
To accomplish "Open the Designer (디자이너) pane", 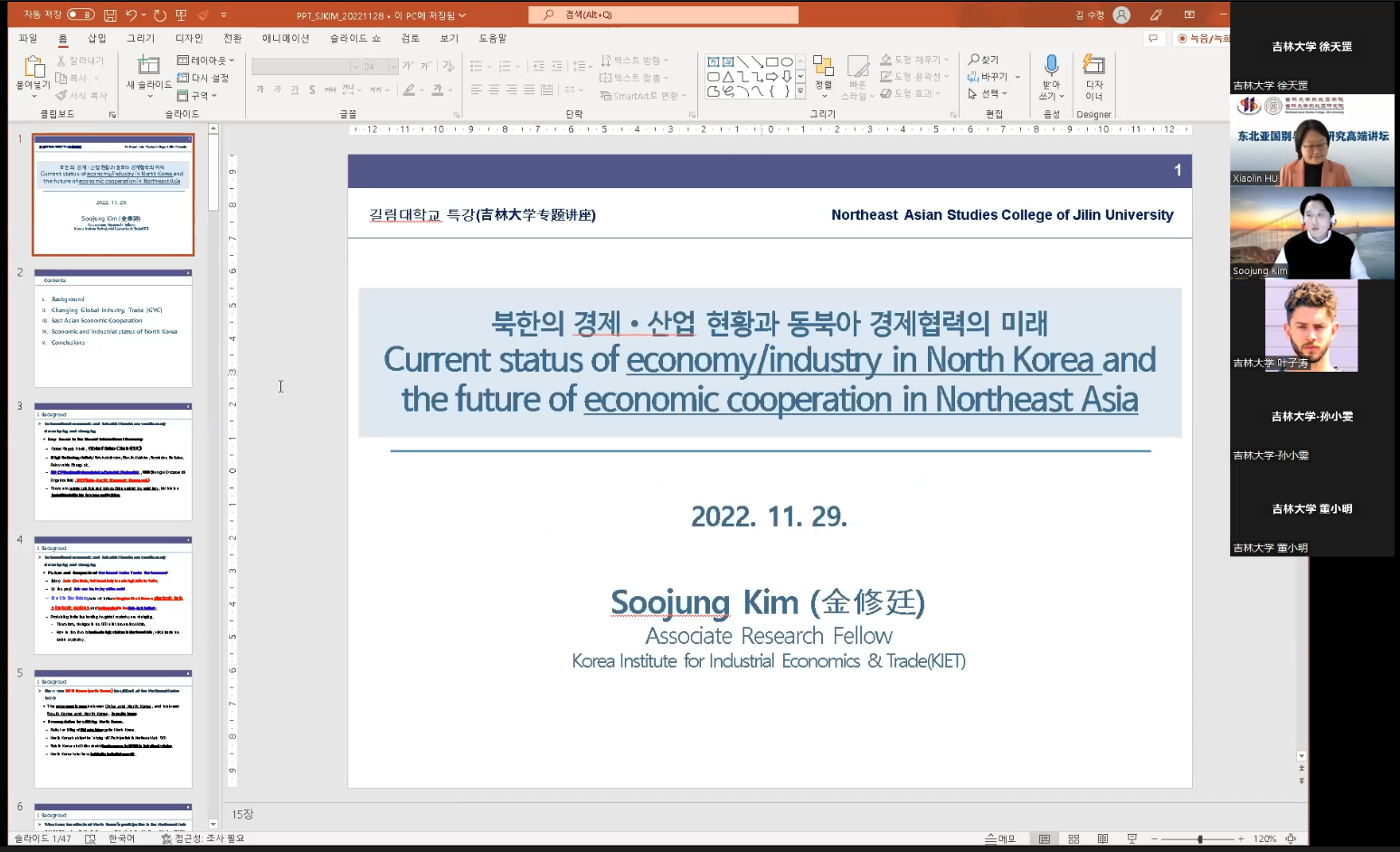I will point(1093,65).
